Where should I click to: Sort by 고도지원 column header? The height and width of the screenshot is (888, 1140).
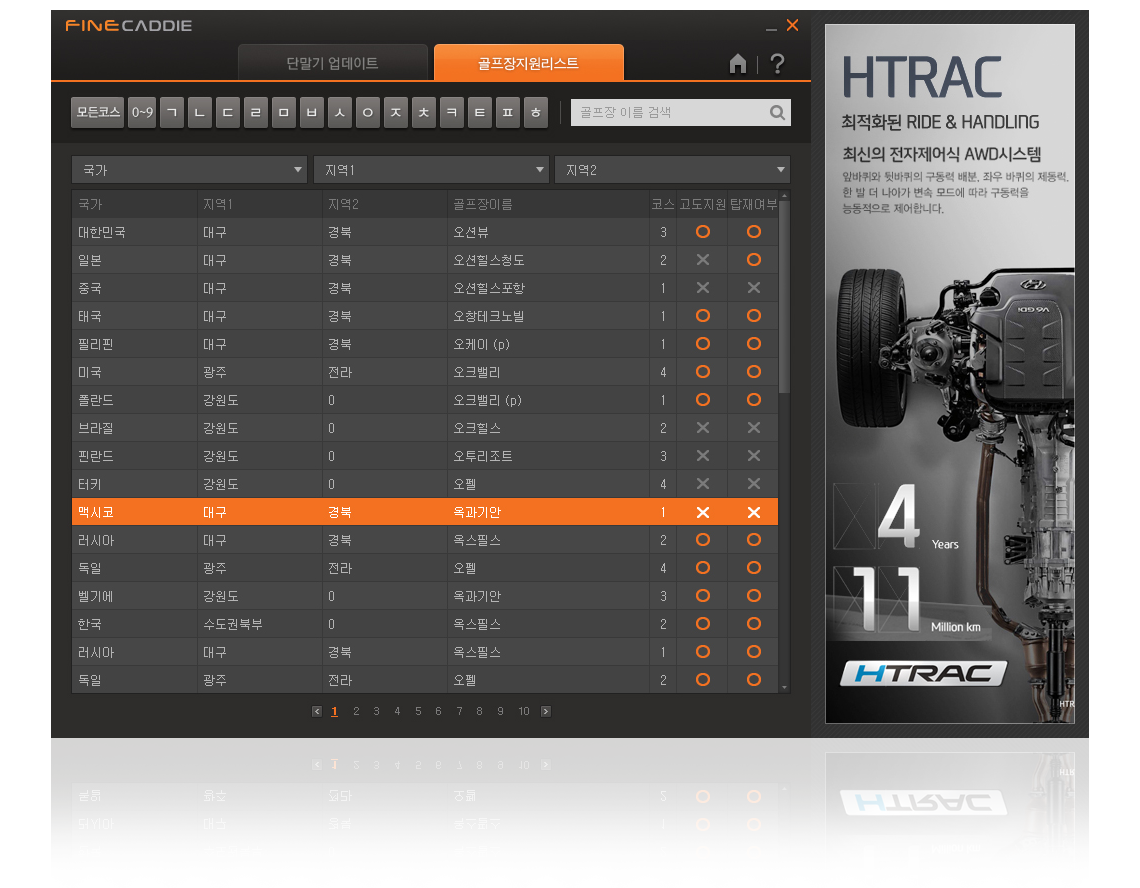coord(702,204)
